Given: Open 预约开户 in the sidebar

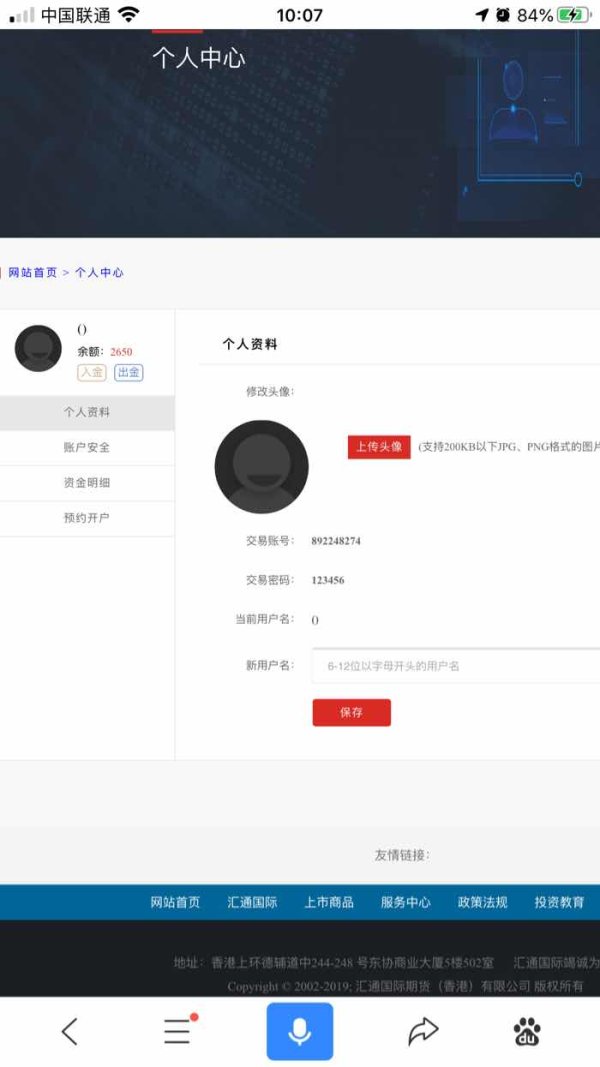Looking at the screenshot, I should coord(87,519).
